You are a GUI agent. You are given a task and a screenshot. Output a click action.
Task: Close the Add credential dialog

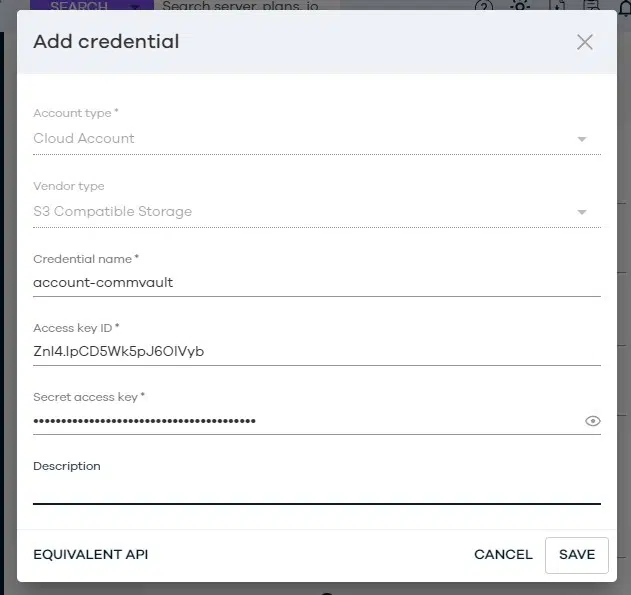585,42
